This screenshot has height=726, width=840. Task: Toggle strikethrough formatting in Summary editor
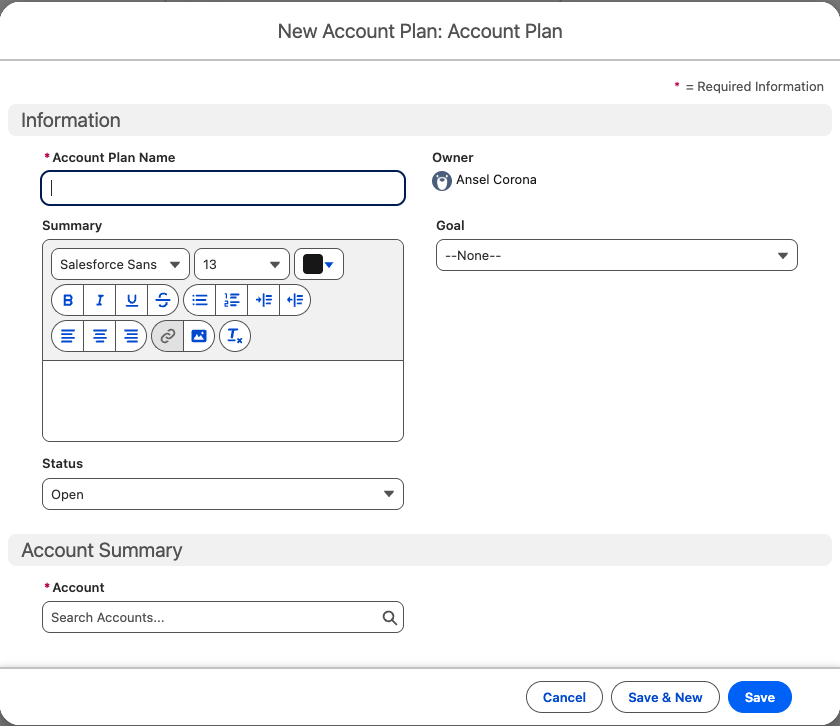[163, 300]
